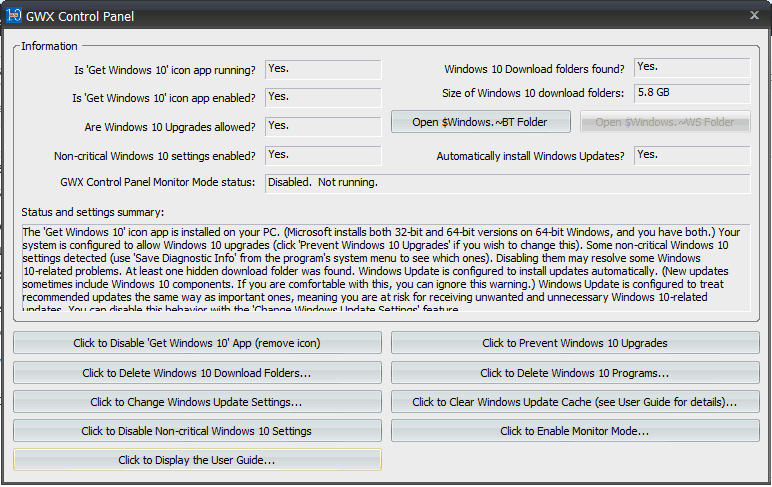Select the 'Upgrades allowed' status field
Screen dimensions: 772x487
tap(323, 127)
